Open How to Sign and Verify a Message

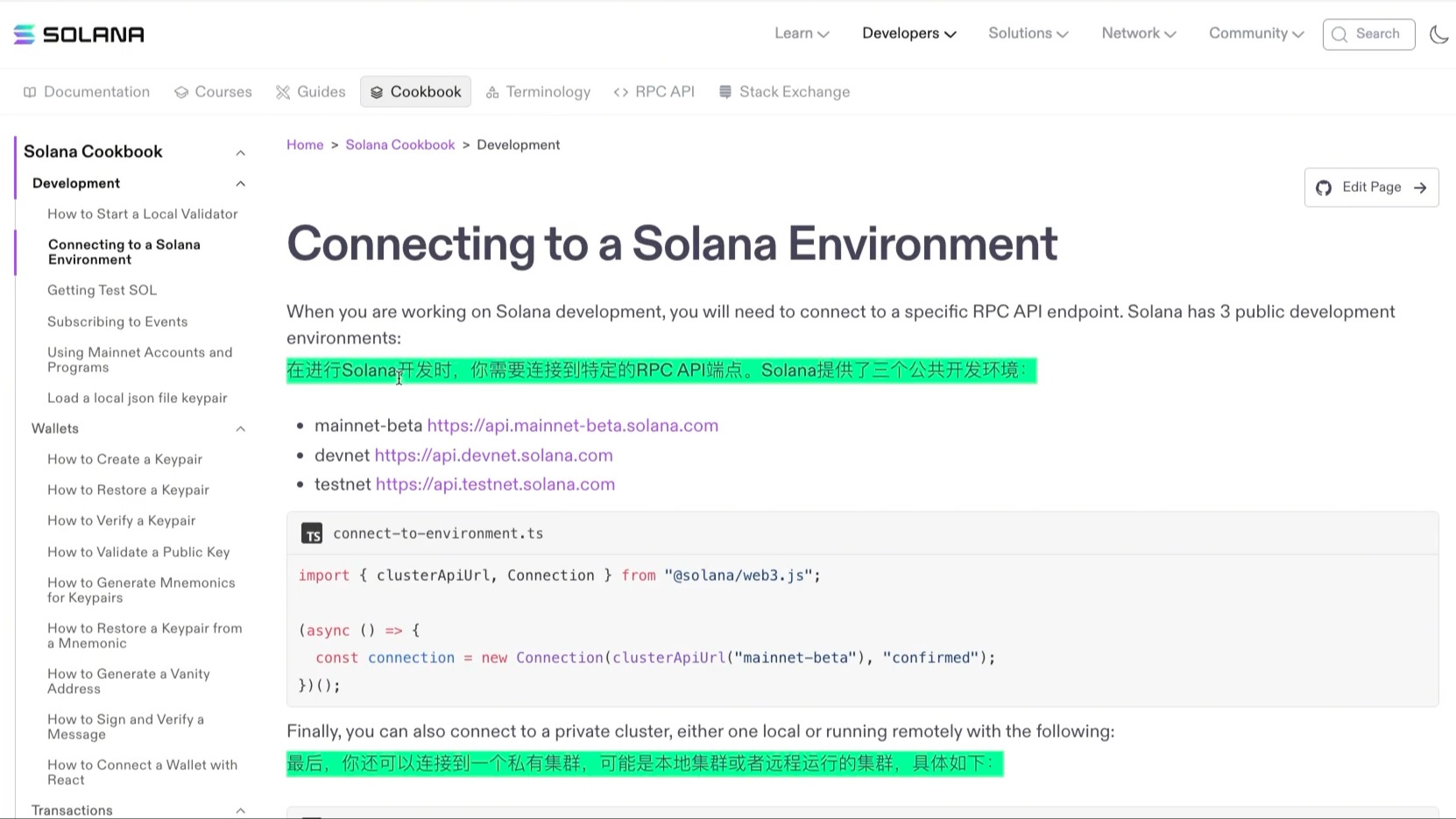point(126,727)
